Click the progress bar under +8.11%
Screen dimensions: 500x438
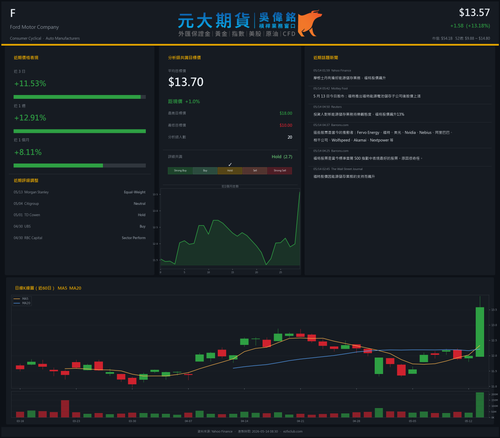pyautogui.click(x=80, y=165)
